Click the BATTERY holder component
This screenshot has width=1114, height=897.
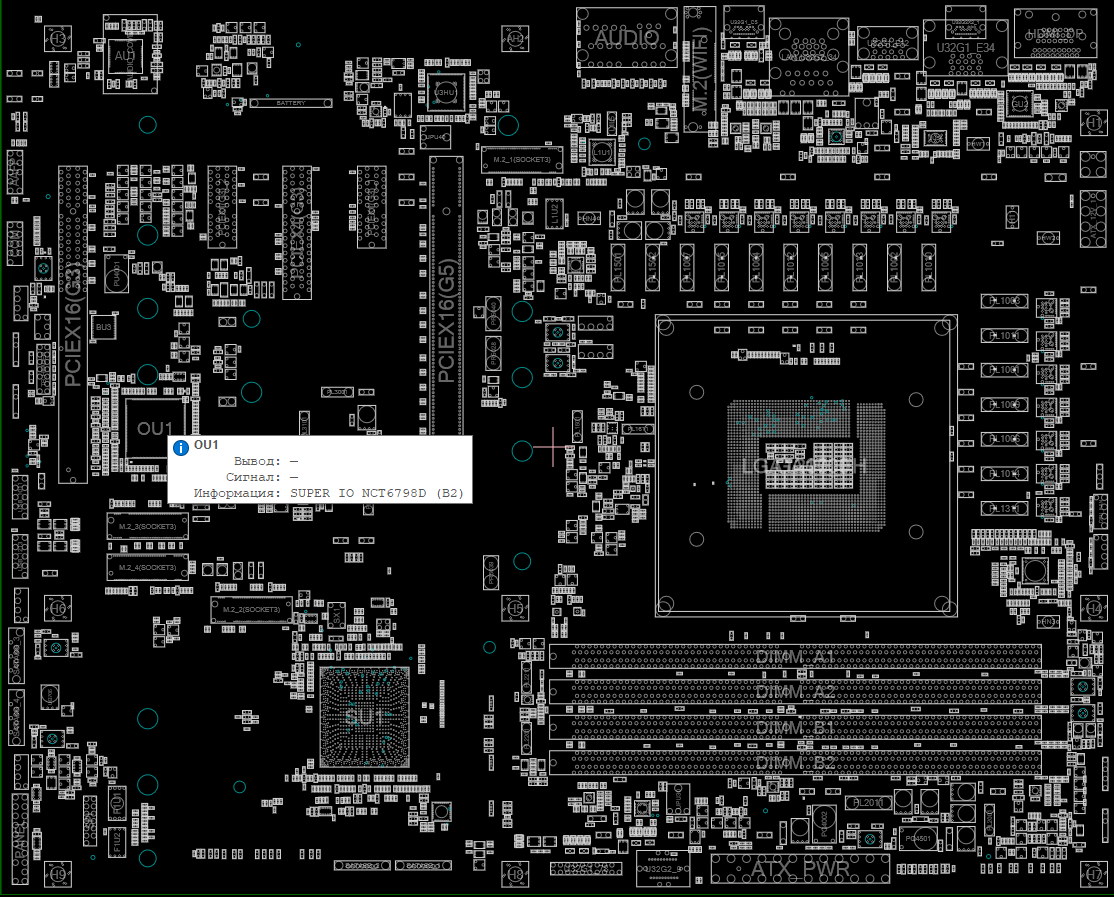tap(291, 103)
